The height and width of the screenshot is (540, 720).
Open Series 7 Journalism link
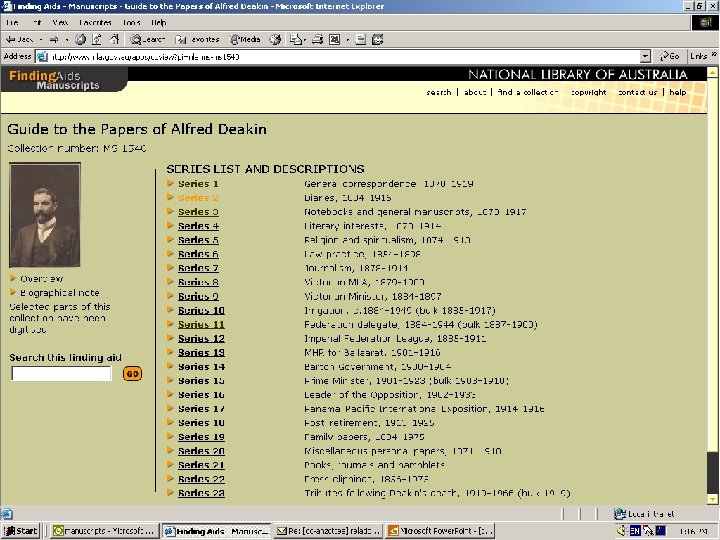coord(198,268)
